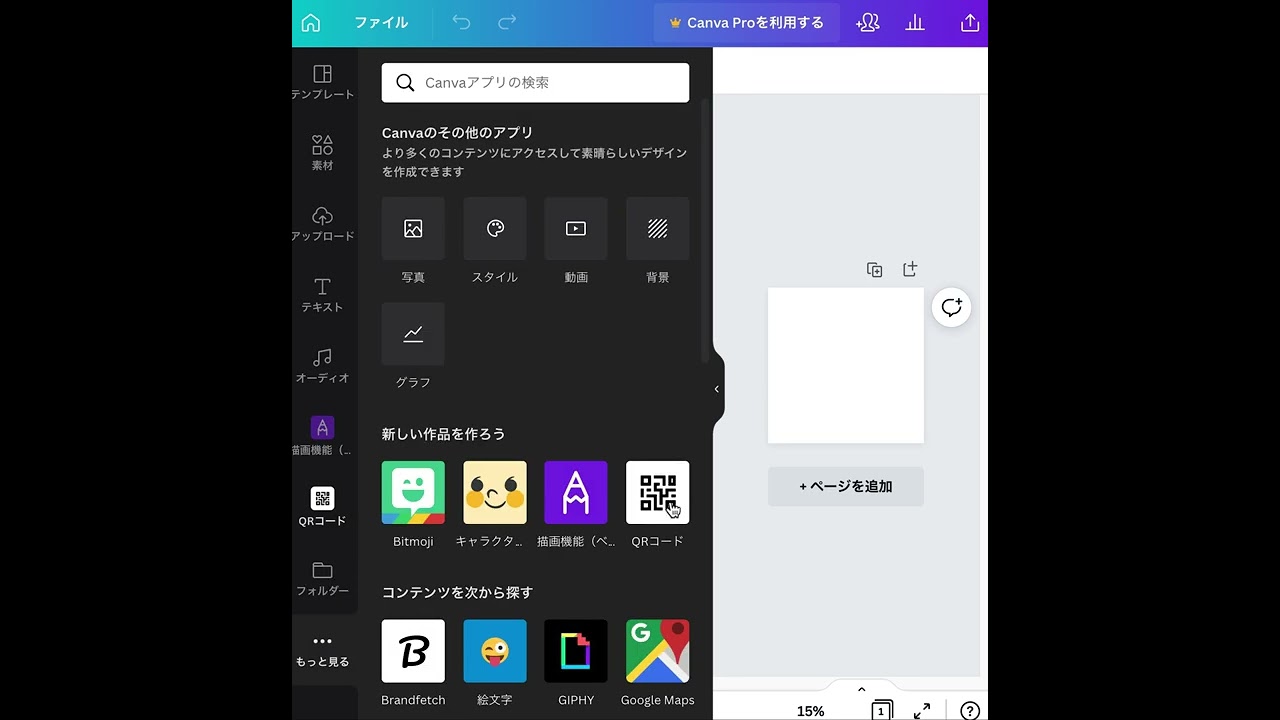Open the 素材 sidebar tab
The height and width of the screenshot is (720, 1280).
[322, 153]
